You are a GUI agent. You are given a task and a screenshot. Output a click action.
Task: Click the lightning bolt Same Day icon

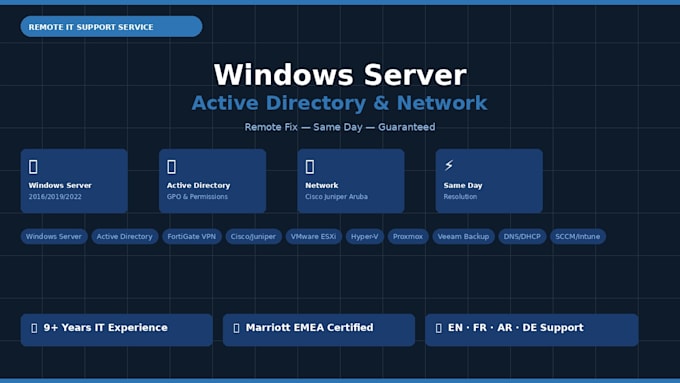(x=449, y=165)
